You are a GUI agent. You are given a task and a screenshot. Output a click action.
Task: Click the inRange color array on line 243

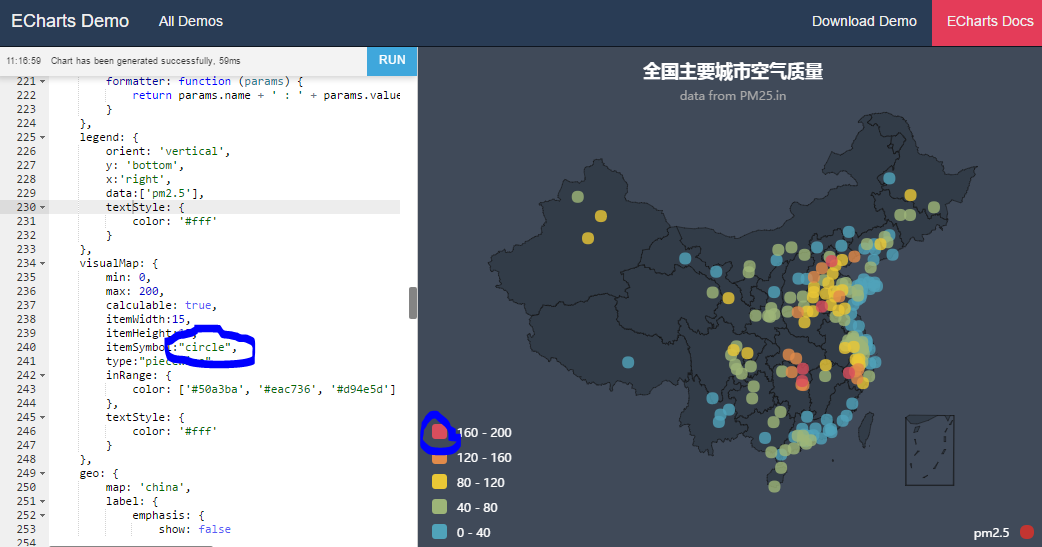264,389
